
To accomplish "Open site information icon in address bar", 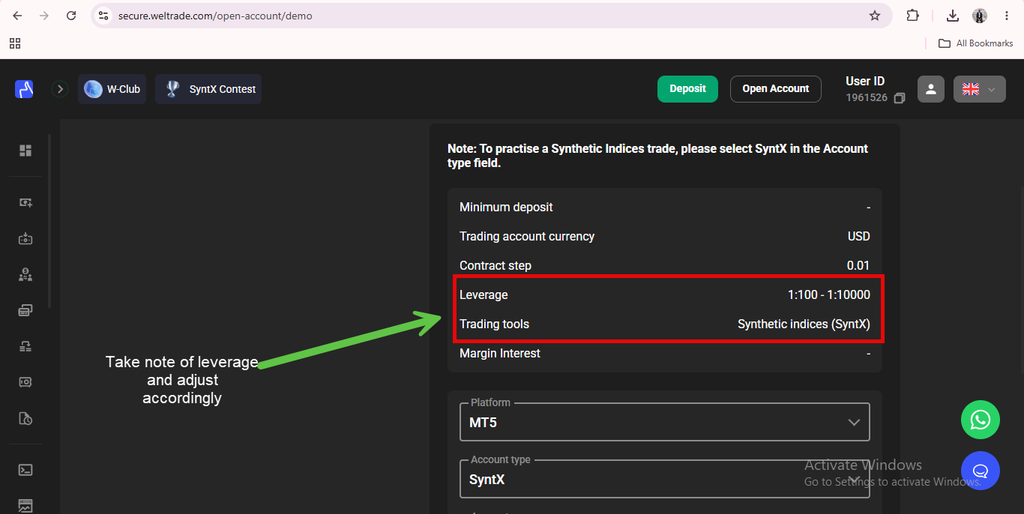I will click(103, 16).
